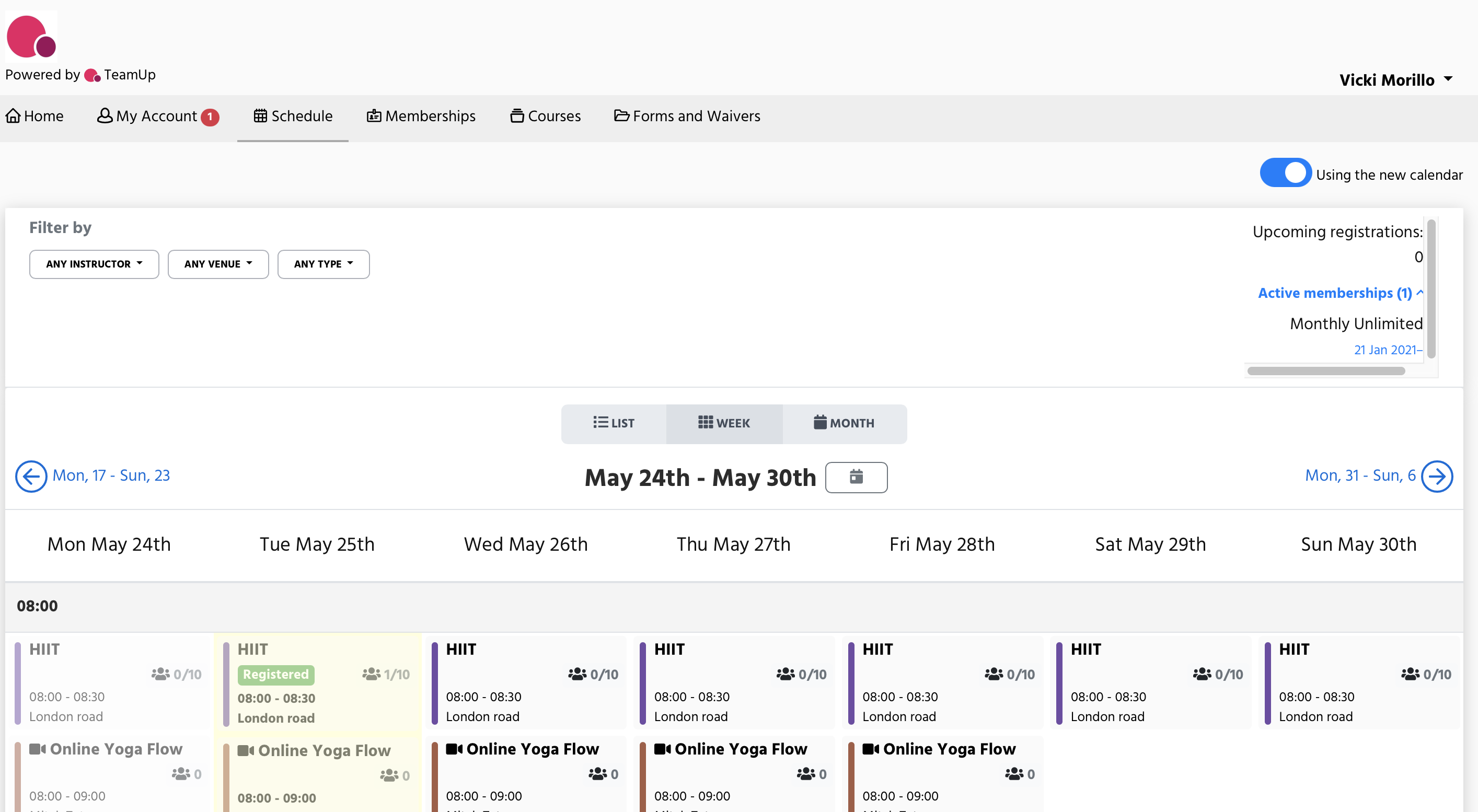Switch to Month view
Image resolution: width=1478 pixels, height=812 pixels.
pyautogui.click(x=844, y=423)
